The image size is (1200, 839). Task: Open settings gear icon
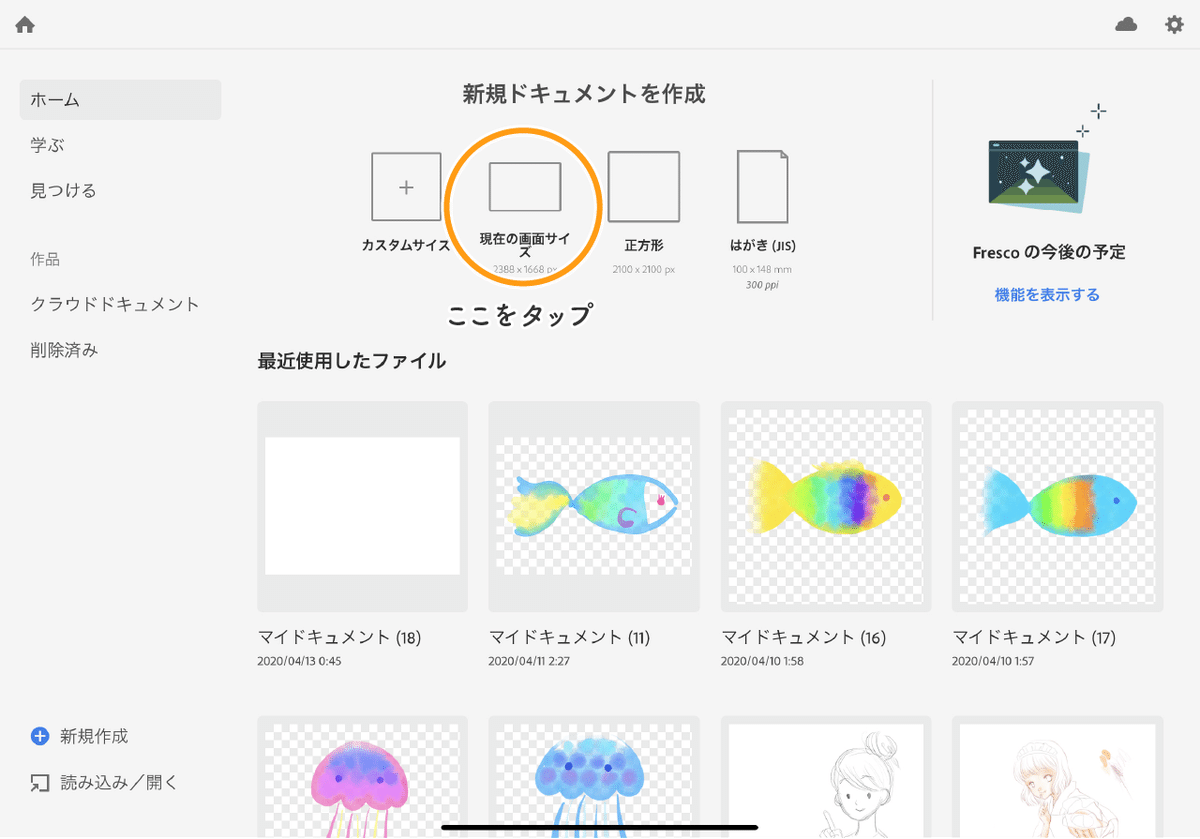(x=1174, y=25)
